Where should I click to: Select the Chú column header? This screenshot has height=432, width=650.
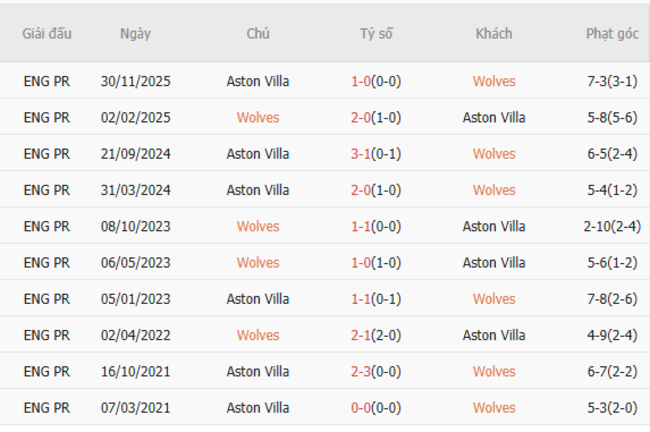pos(258,33)
